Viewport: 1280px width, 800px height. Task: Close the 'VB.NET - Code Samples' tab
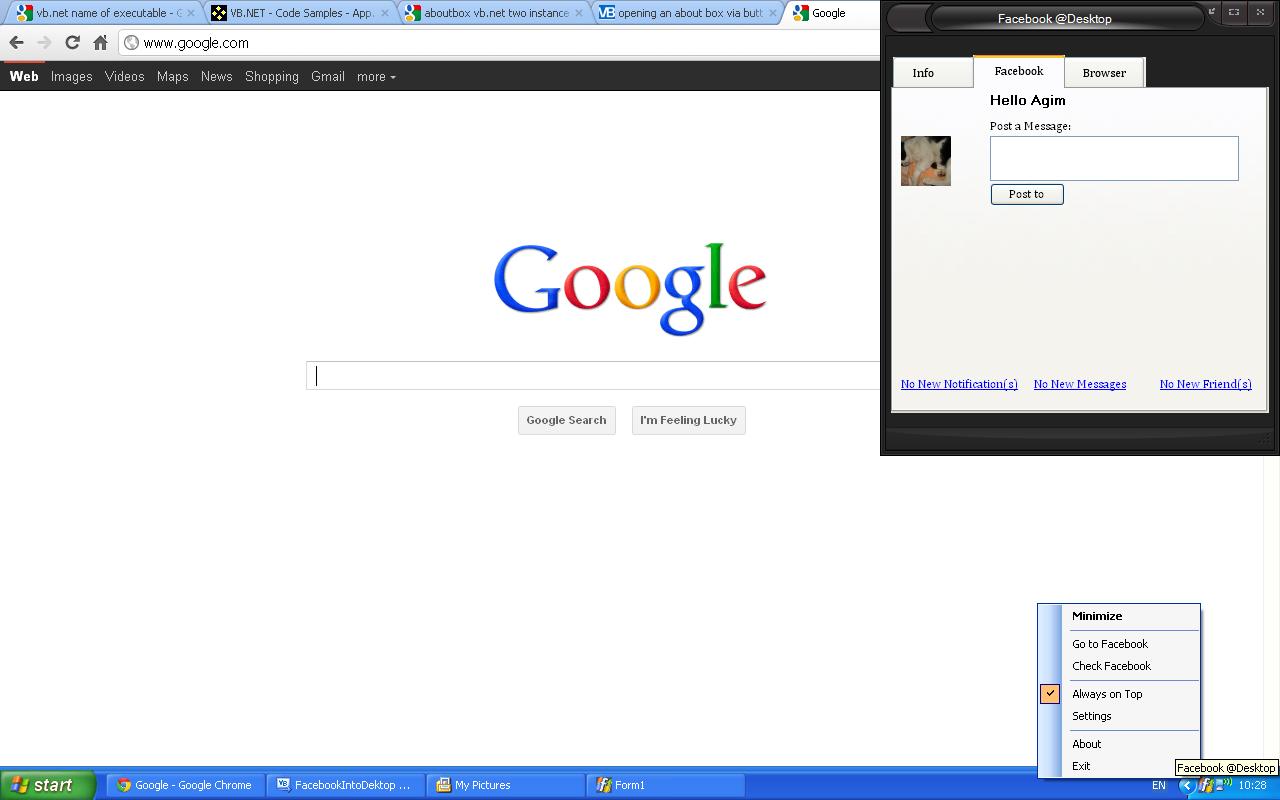385,13
